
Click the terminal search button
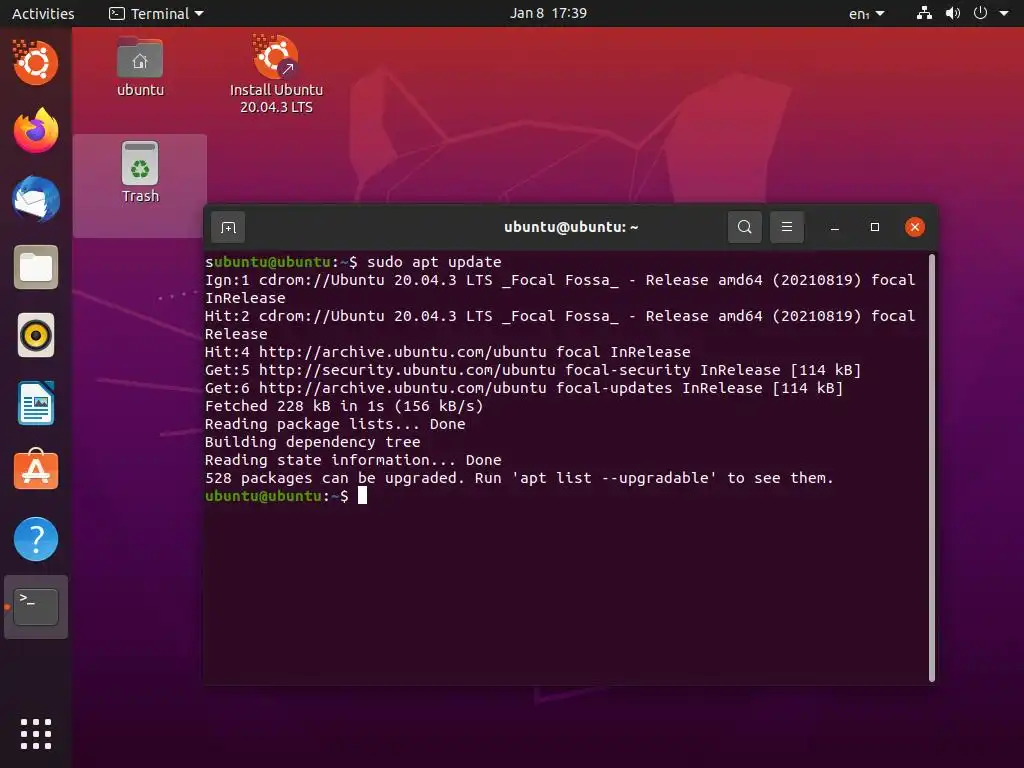click(x=744, y=227)
